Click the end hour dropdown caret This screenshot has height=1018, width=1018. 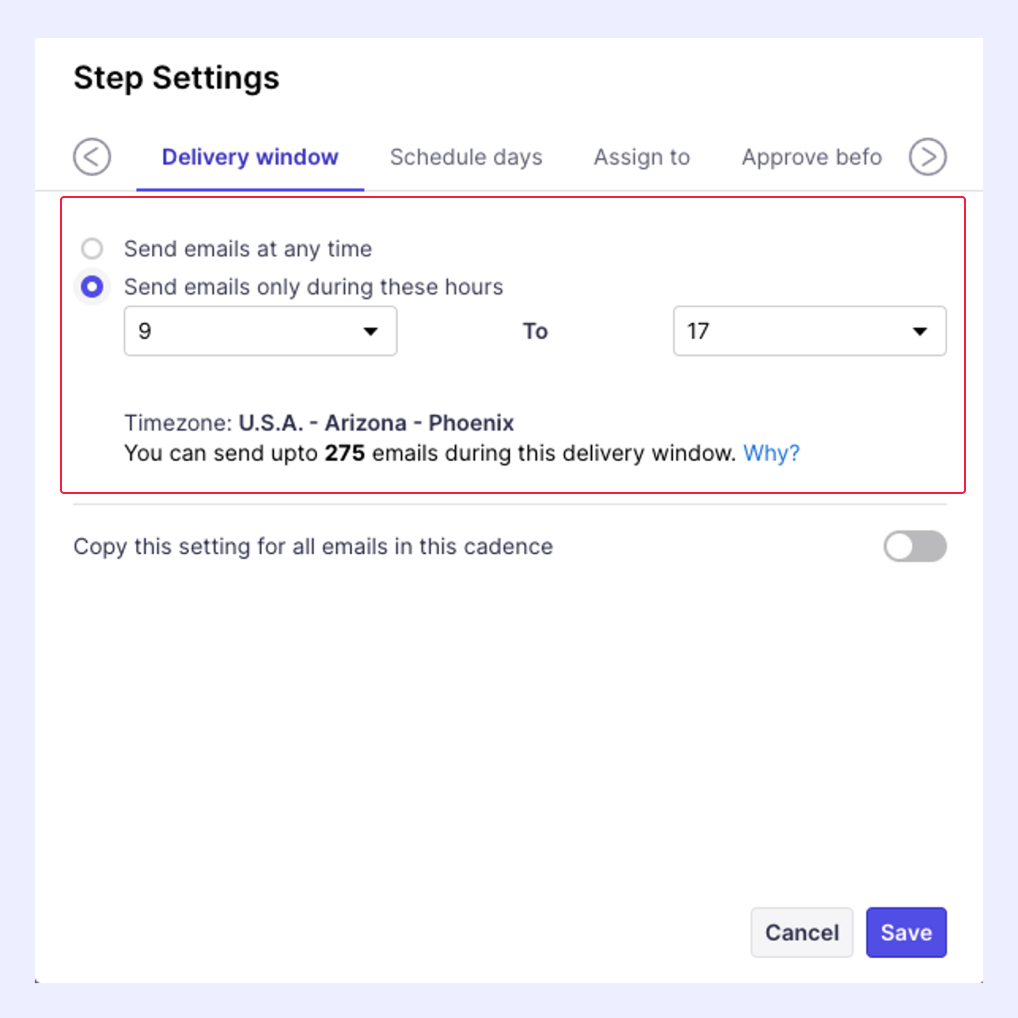[x=920, y=332]
